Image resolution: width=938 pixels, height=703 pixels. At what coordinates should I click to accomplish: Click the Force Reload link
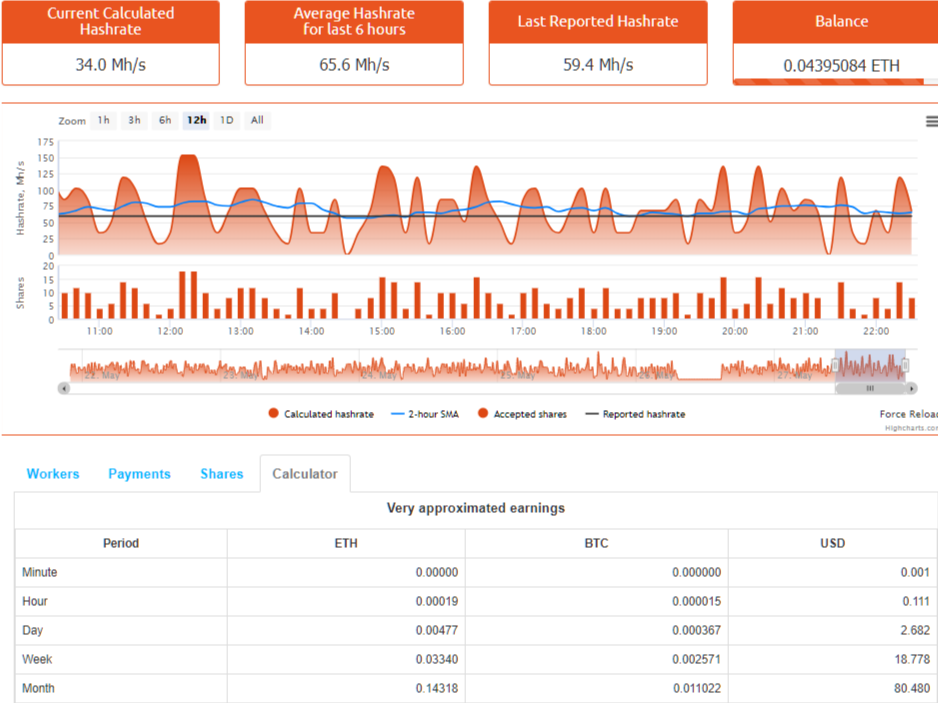909,414
